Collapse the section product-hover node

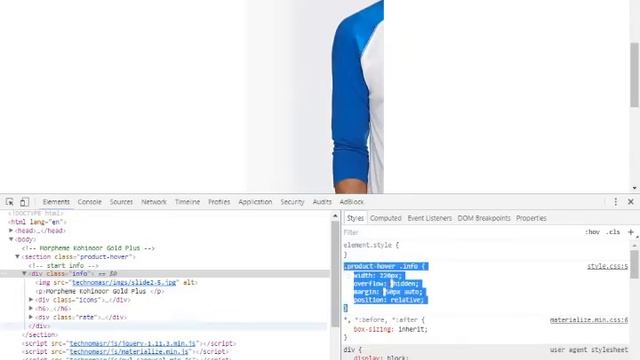(x=18, y=257)
